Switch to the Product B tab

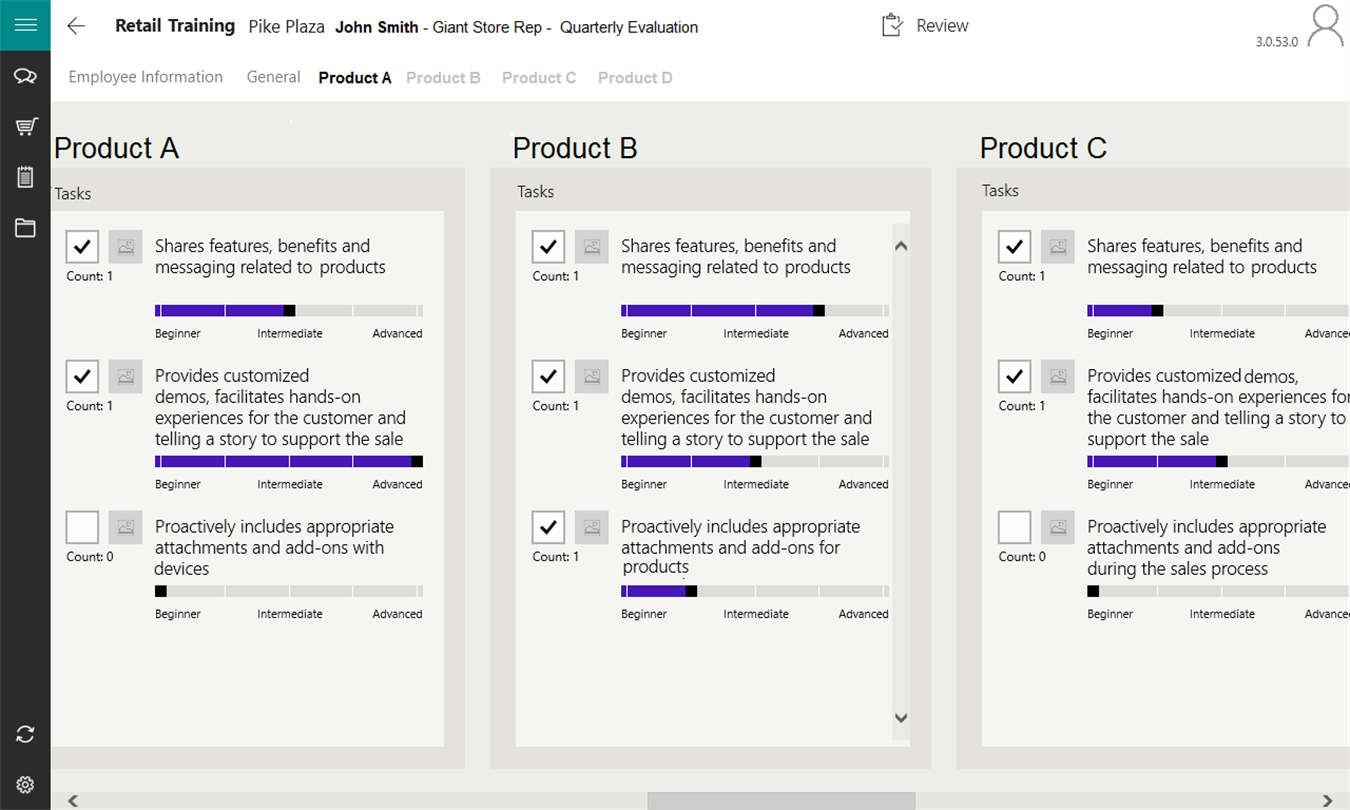(x=443, y=78)
